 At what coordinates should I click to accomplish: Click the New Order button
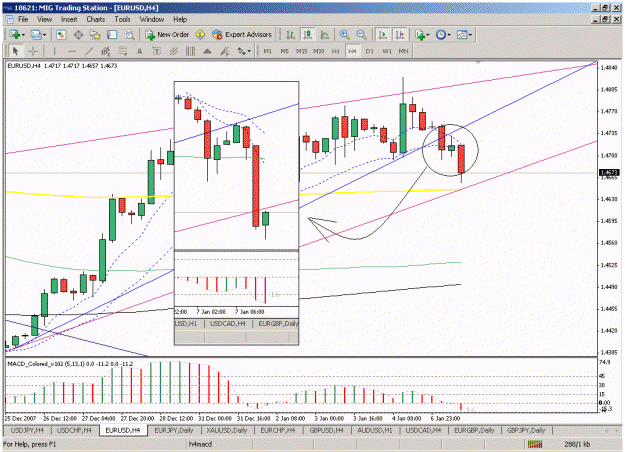point(167,35)
